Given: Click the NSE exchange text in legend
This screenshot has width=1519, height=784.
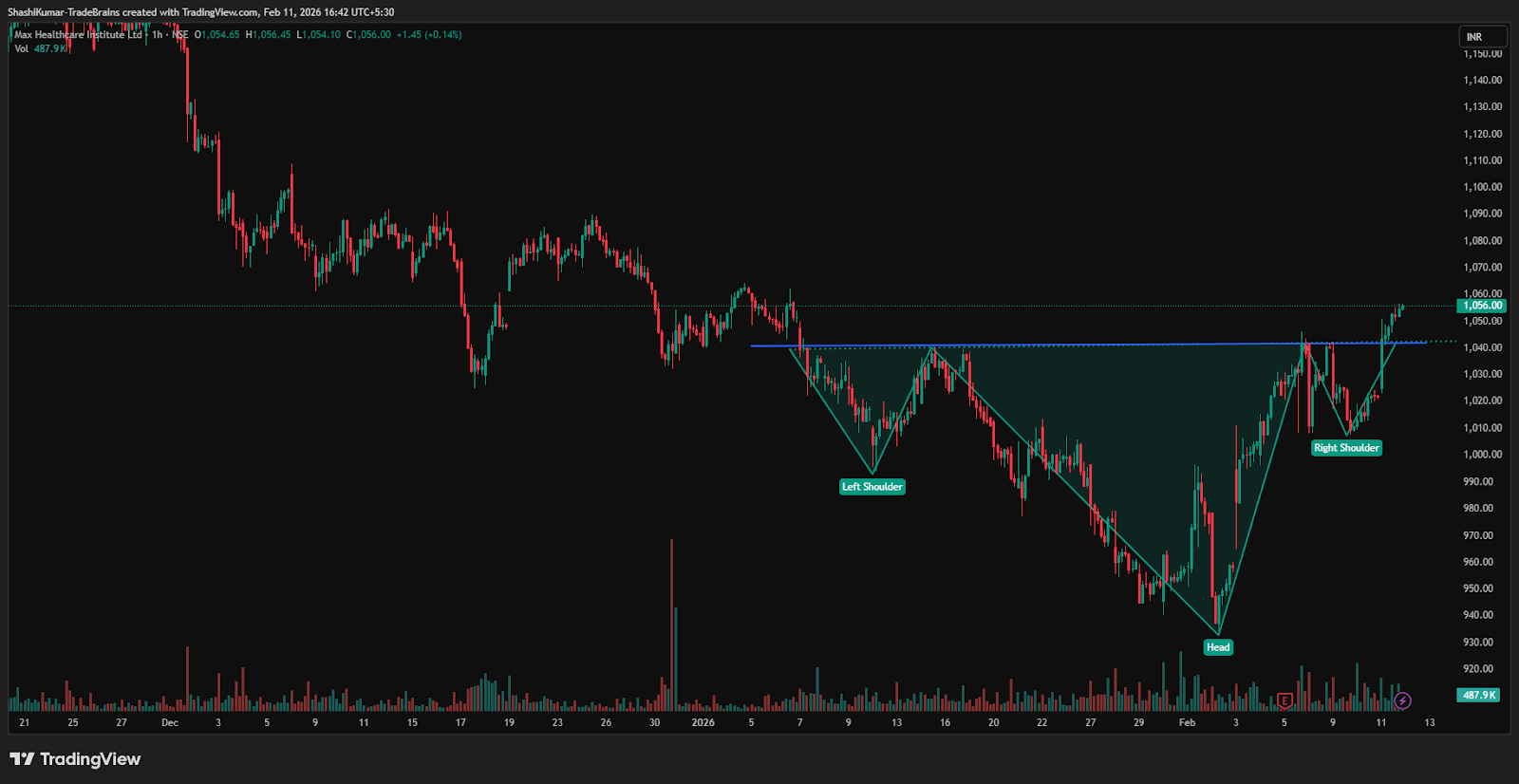Looking at the screenshot, I should (x=179, y=35).
